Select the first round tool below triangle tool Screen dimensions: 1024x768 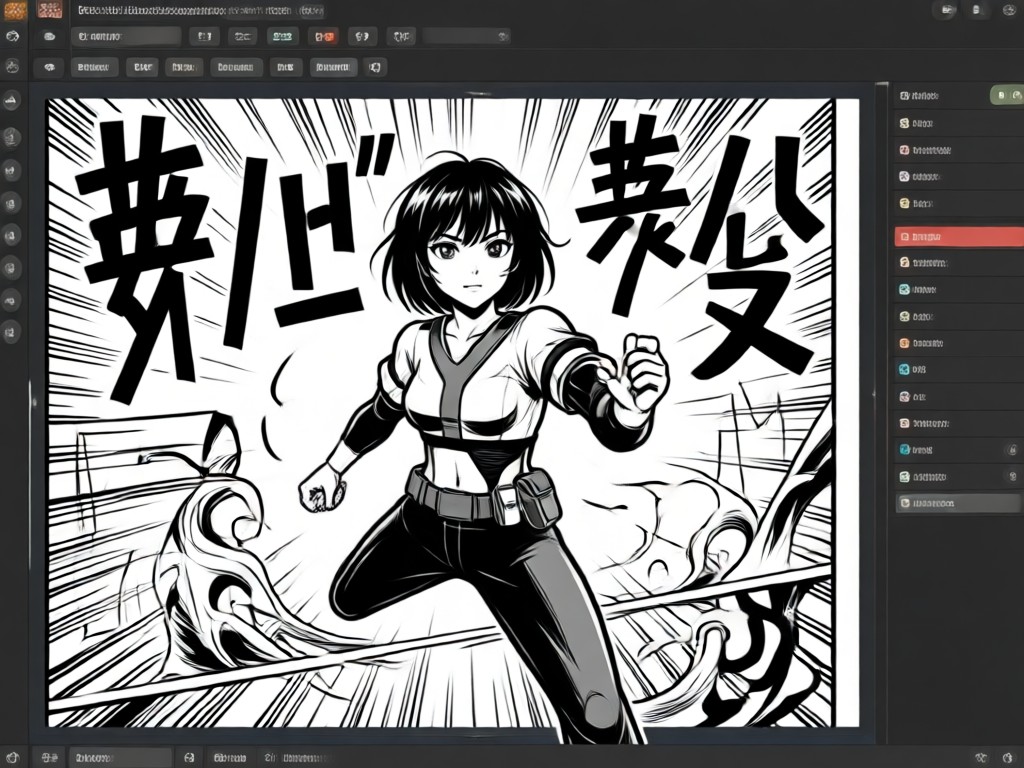(x=12, y=137)
